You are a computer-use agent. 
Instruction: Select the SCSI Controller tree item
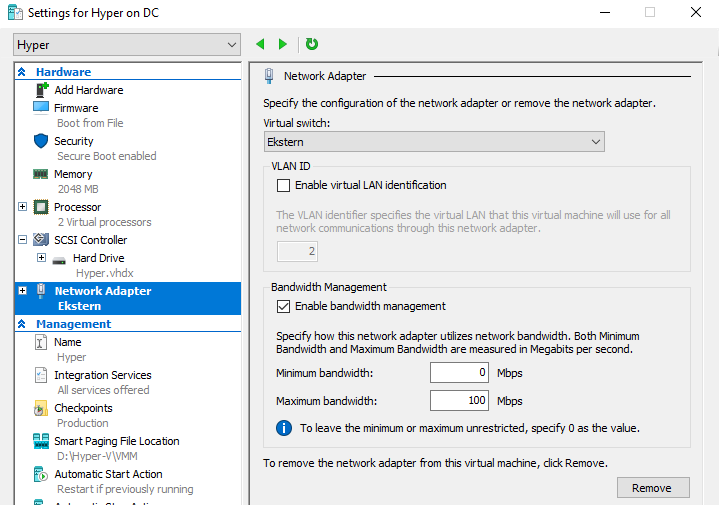(90, 240)
